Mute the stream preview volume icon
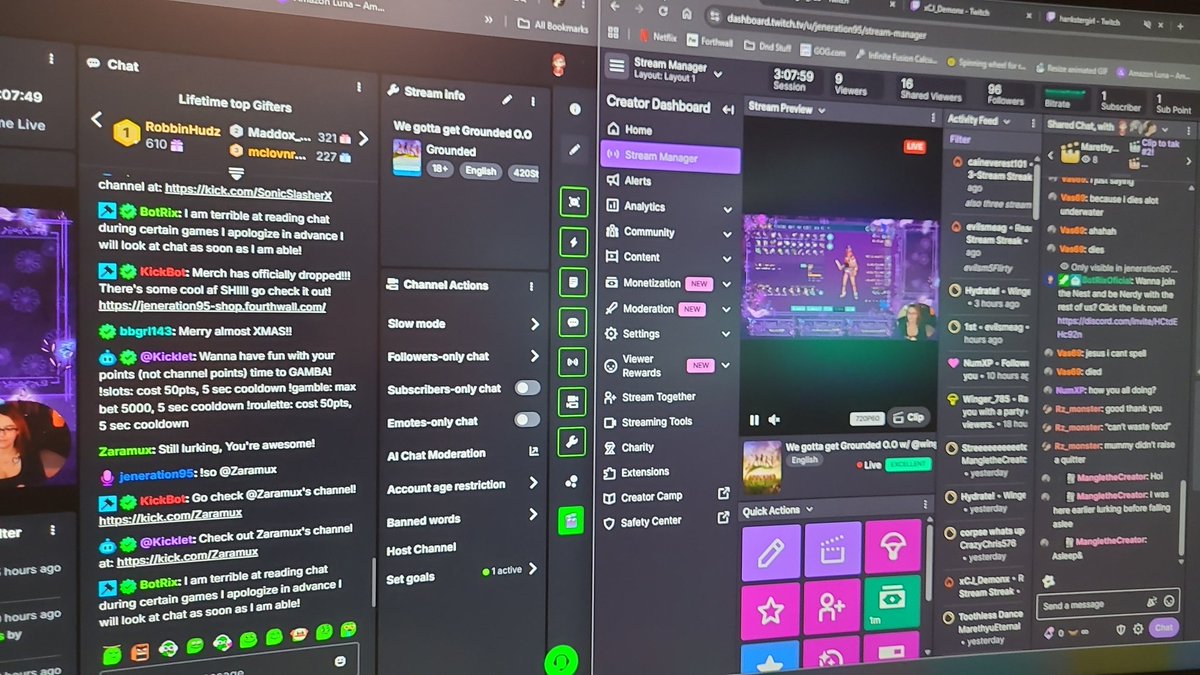 774,420
